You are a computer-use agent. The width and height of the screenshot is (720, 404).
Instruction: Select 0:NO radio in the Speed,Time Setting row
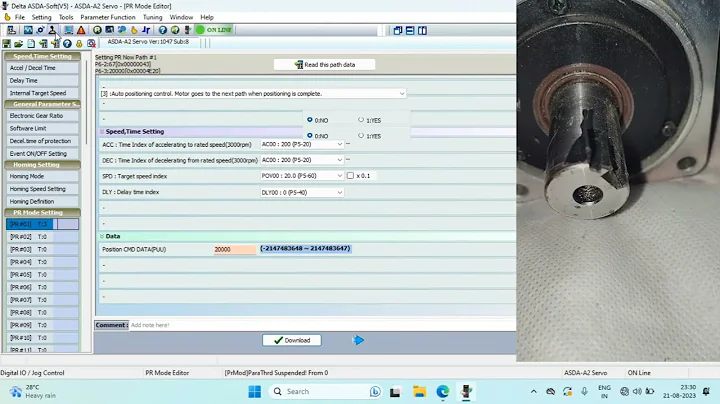[x=309, y=135]
